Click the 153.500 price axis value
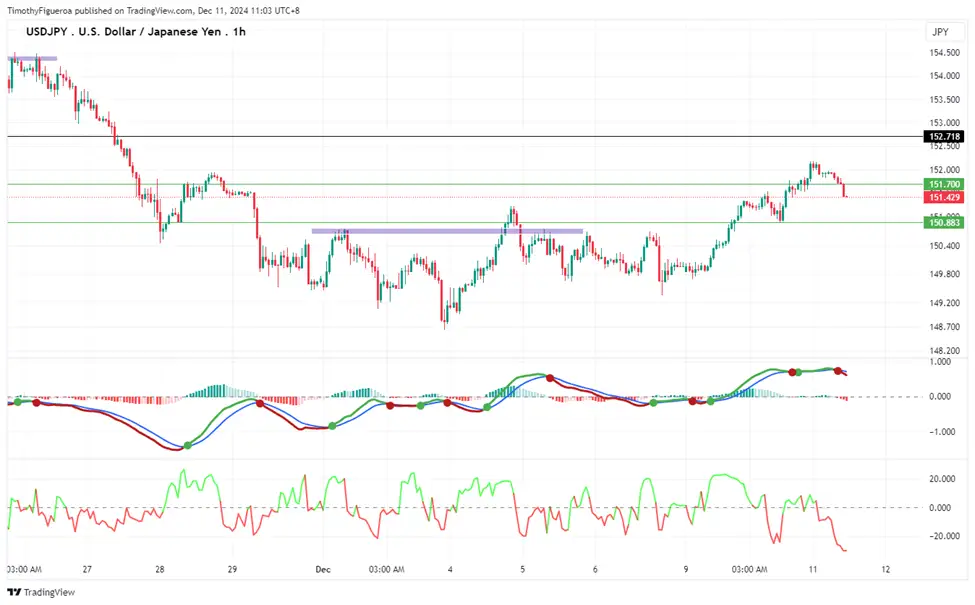975x605 pixels. point(945,99)
